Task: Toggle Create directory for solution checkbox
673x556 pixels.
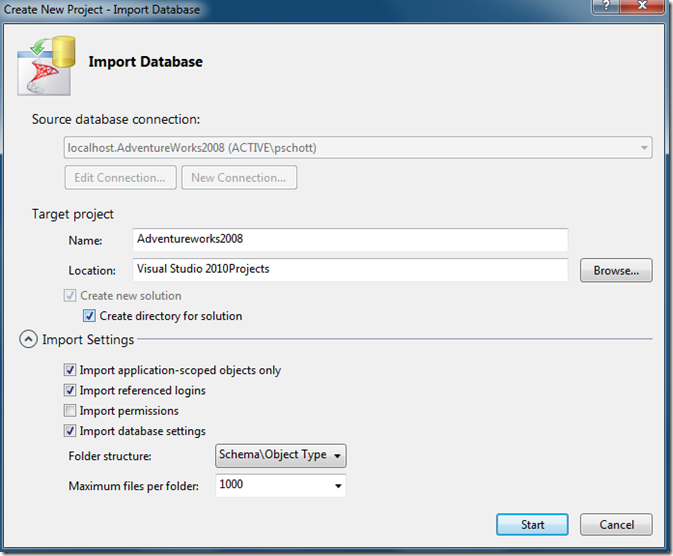Action: (x=90, y=316)
